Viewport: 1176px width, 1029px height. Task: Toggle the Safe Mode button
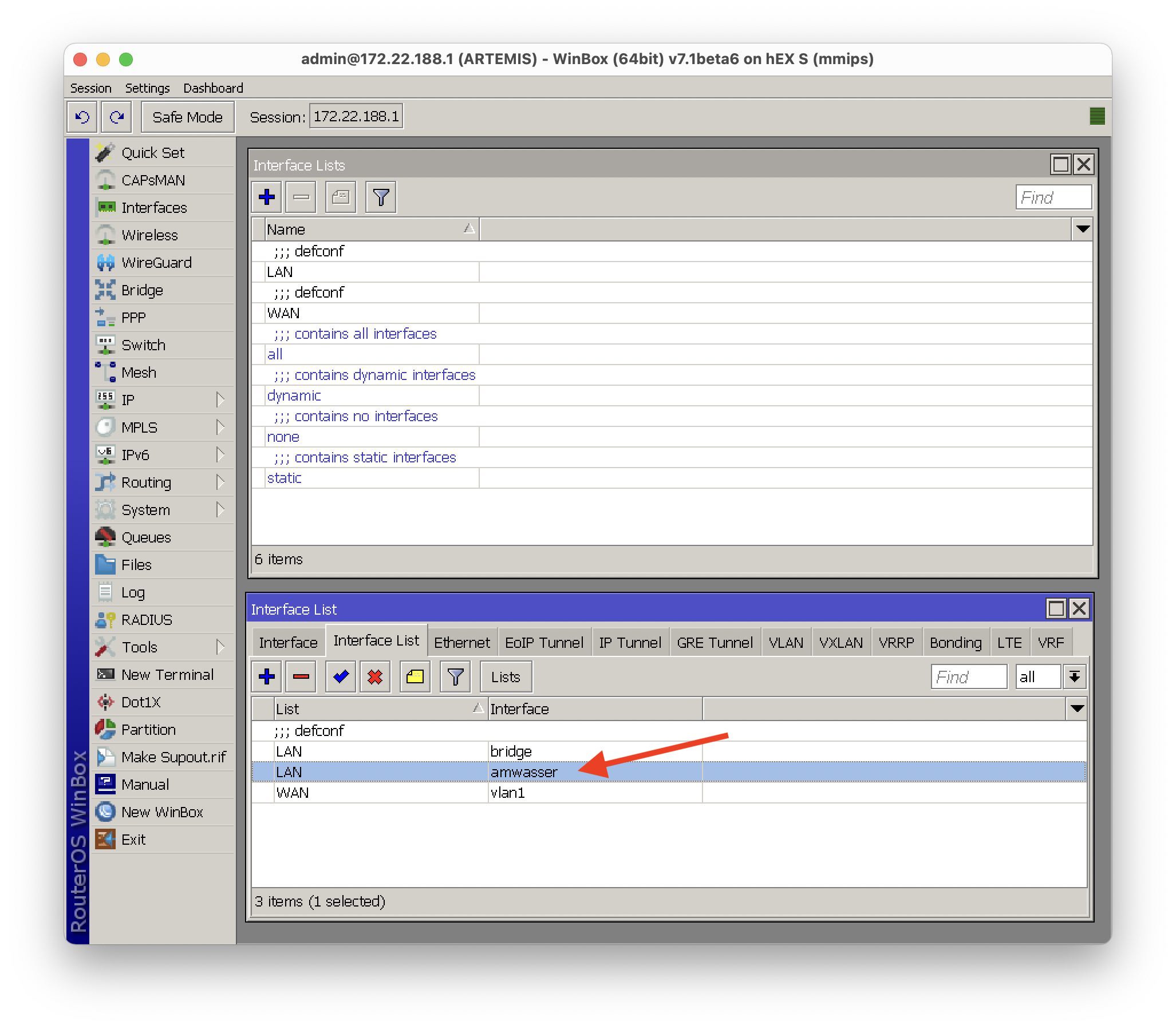(187, 117)
